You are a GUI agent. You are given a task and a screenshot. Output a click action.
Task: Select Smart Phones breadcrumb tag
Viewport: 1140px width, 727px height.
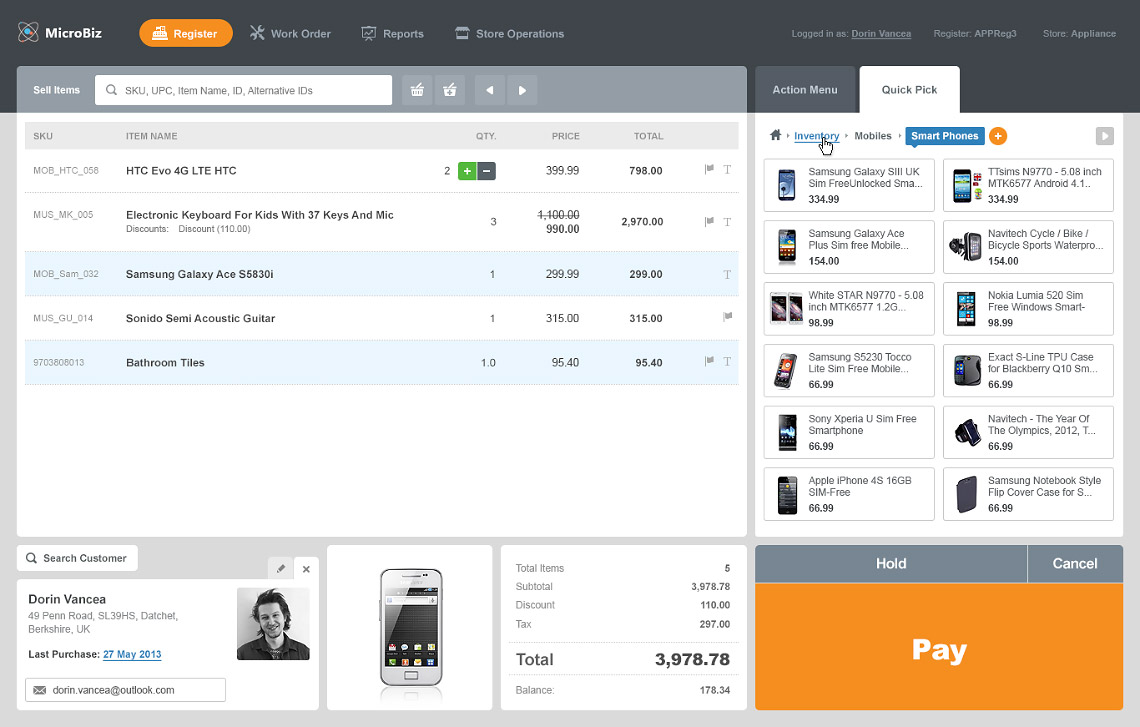click(x=944, y=136)
